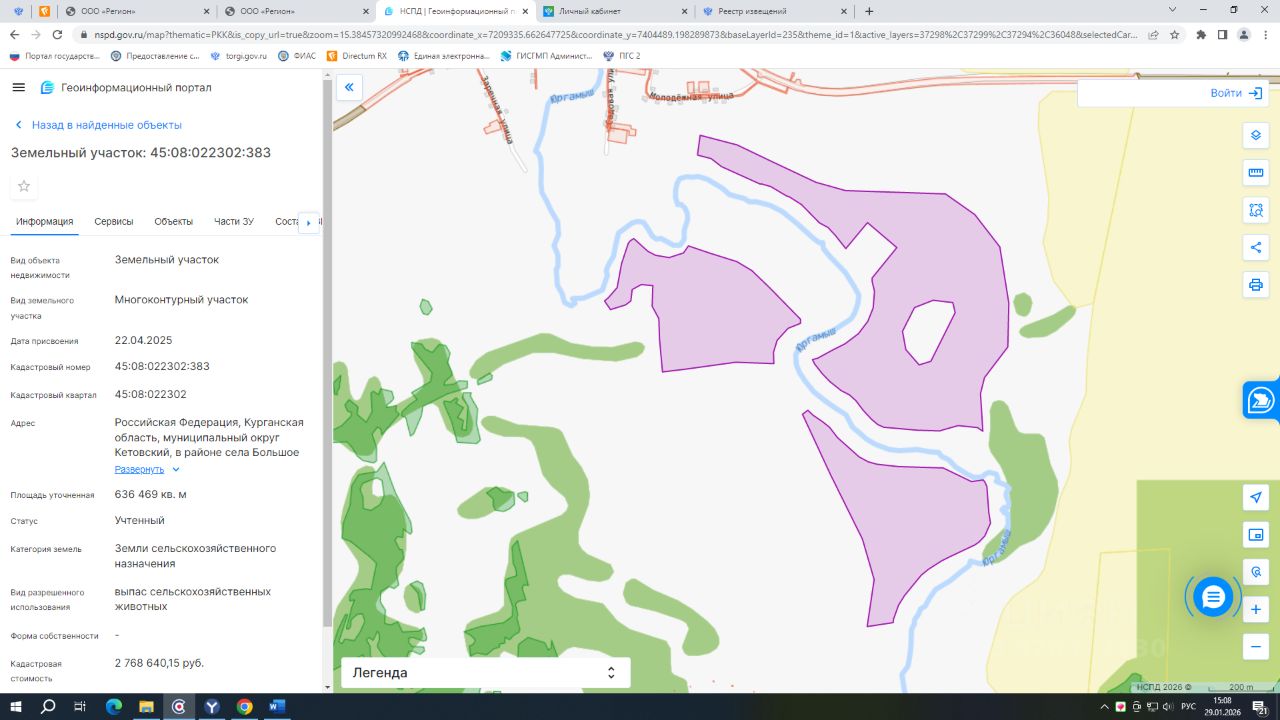This screenshot has height=720, width=1280.
Task: Switch to the Части ЗУ tab
Action: click(x=234, y=222)
